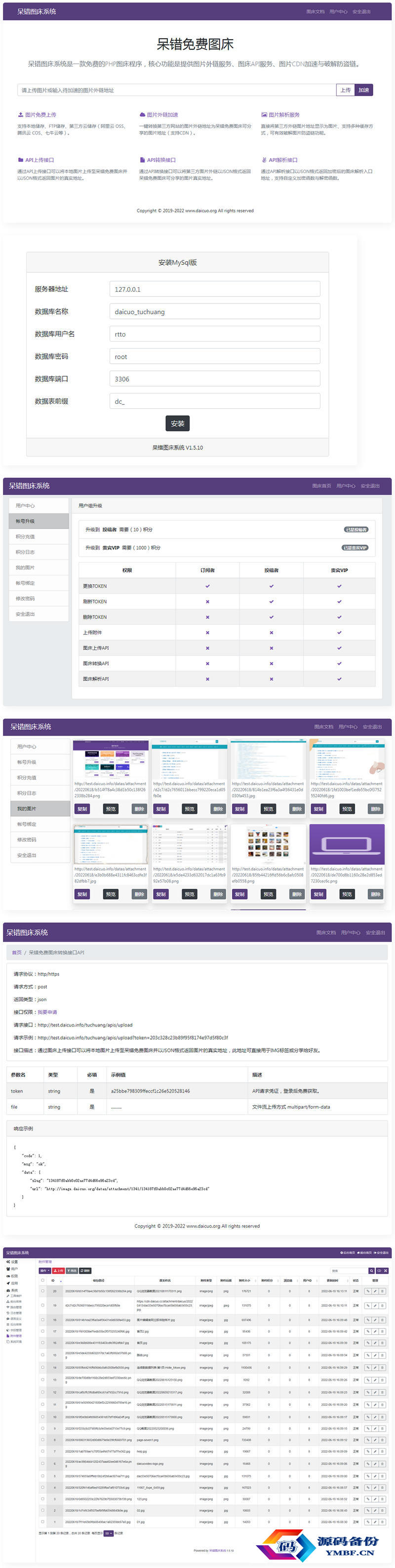Click the 已是贵宾VIP badge

pos(355,548)
